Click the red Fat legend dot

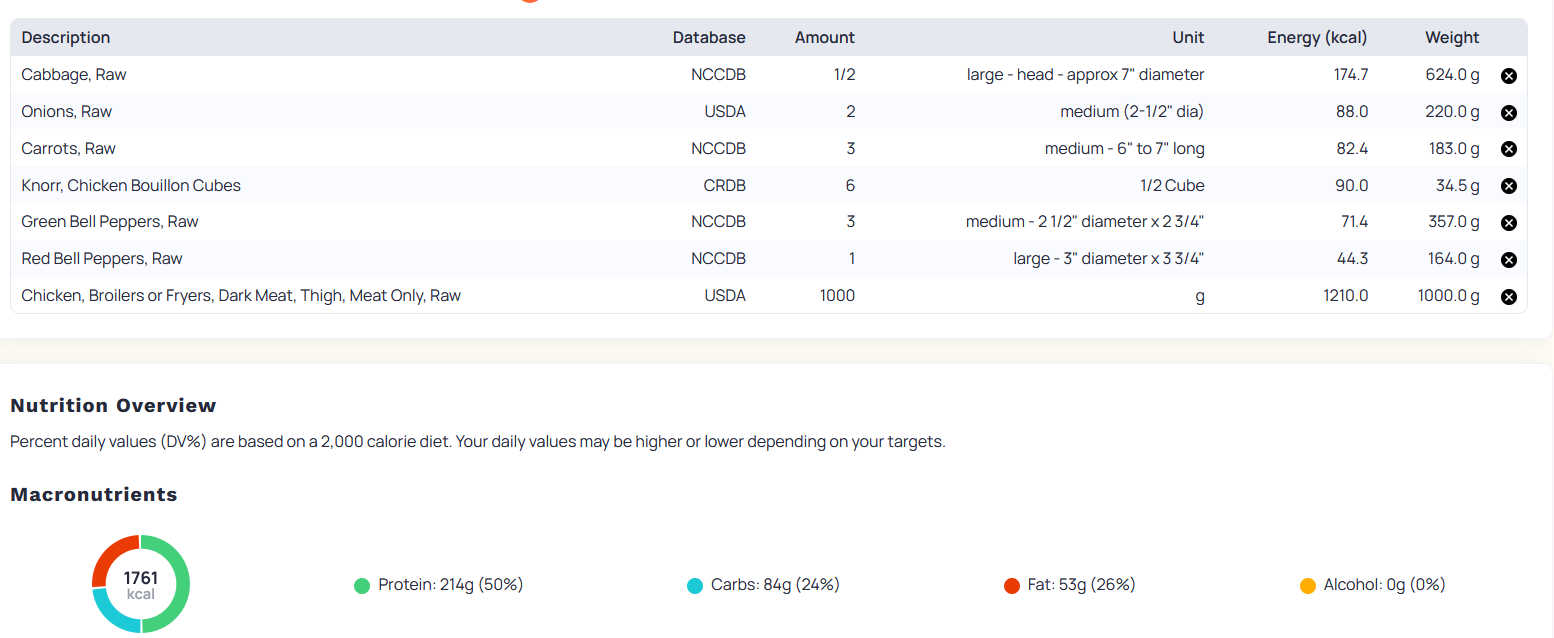coord(1012,586)
